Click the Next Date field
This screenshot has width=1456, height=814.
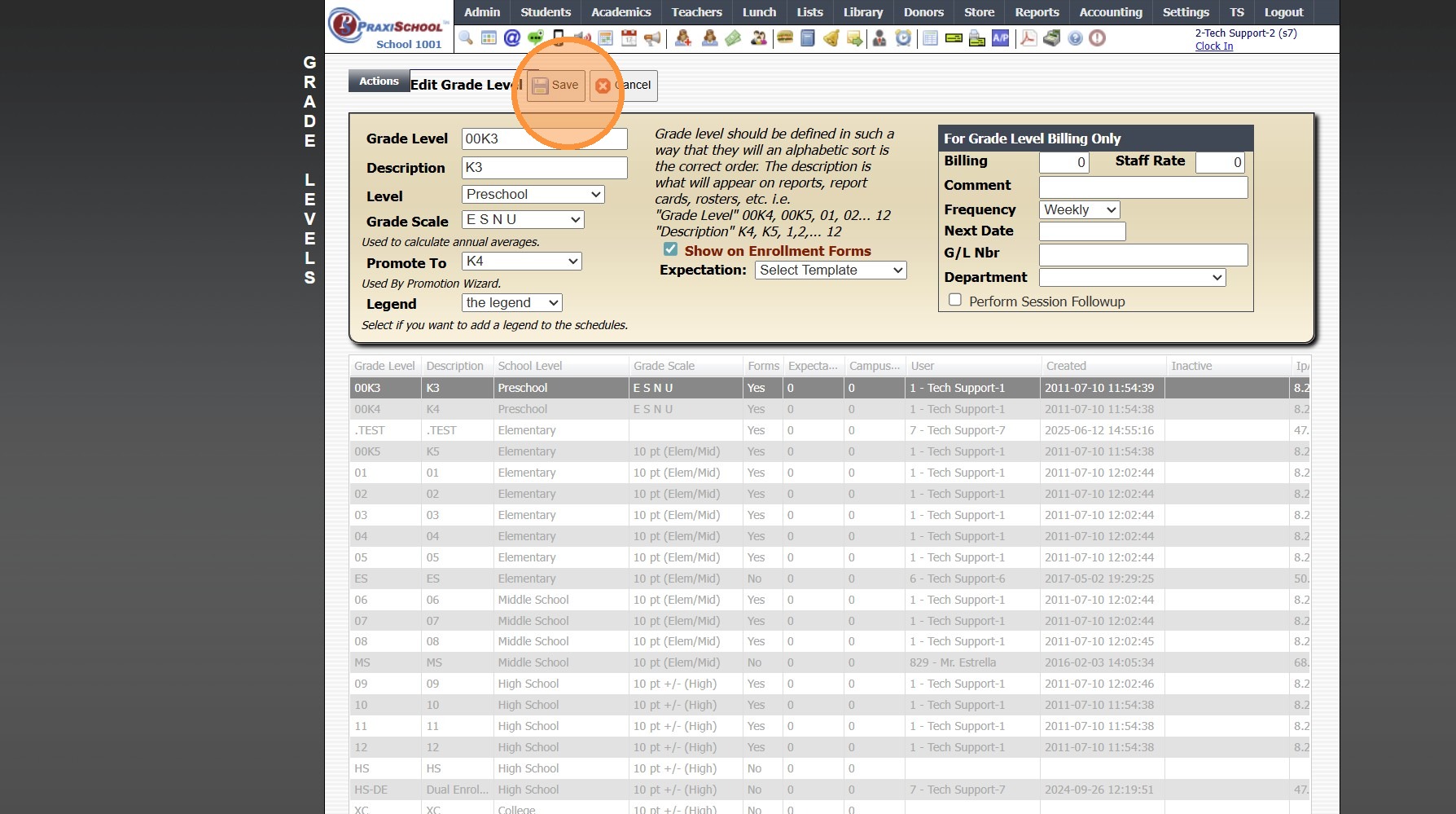pyautogui.click(x=1082, y=231)
